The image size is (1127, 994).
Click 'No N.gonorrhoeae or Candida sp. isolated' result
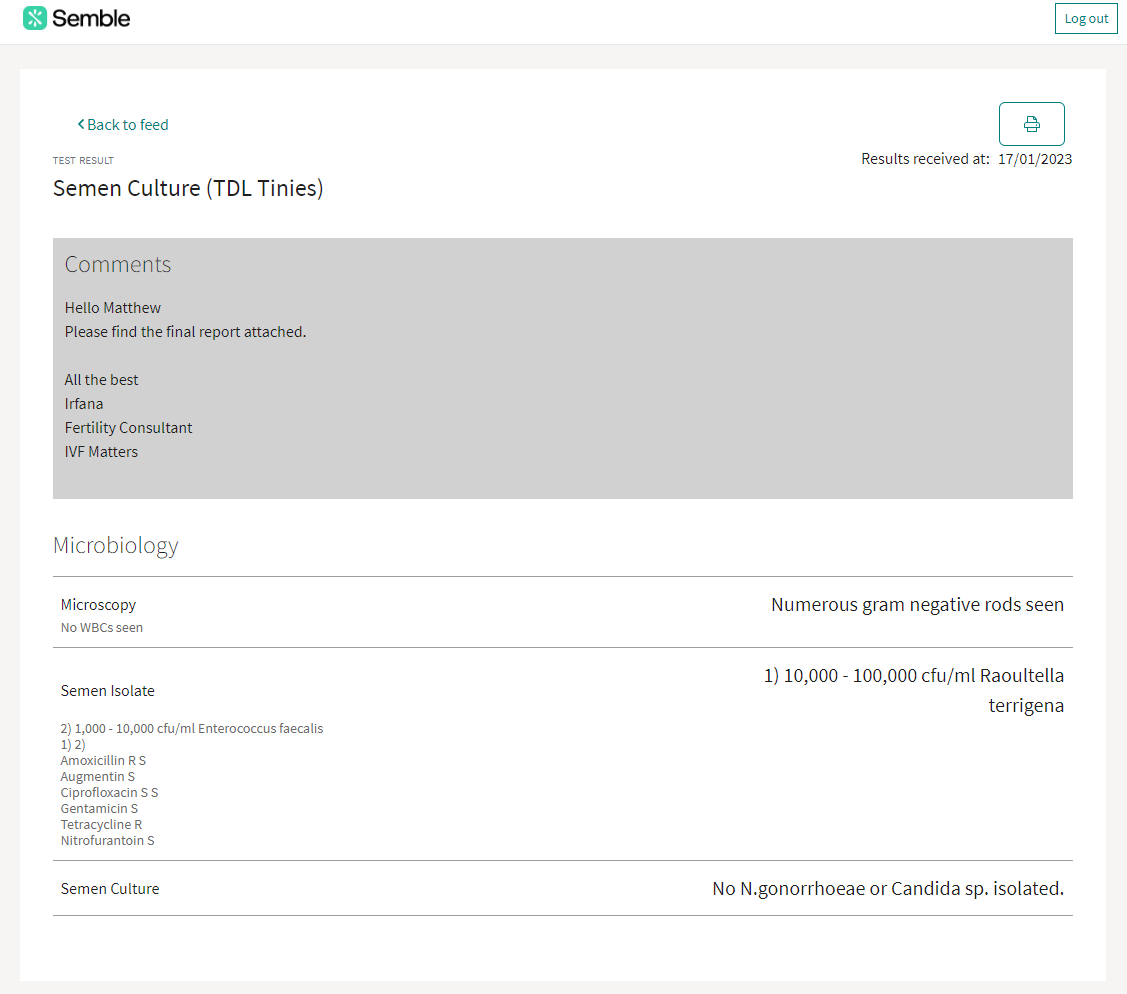coord(887,888)
